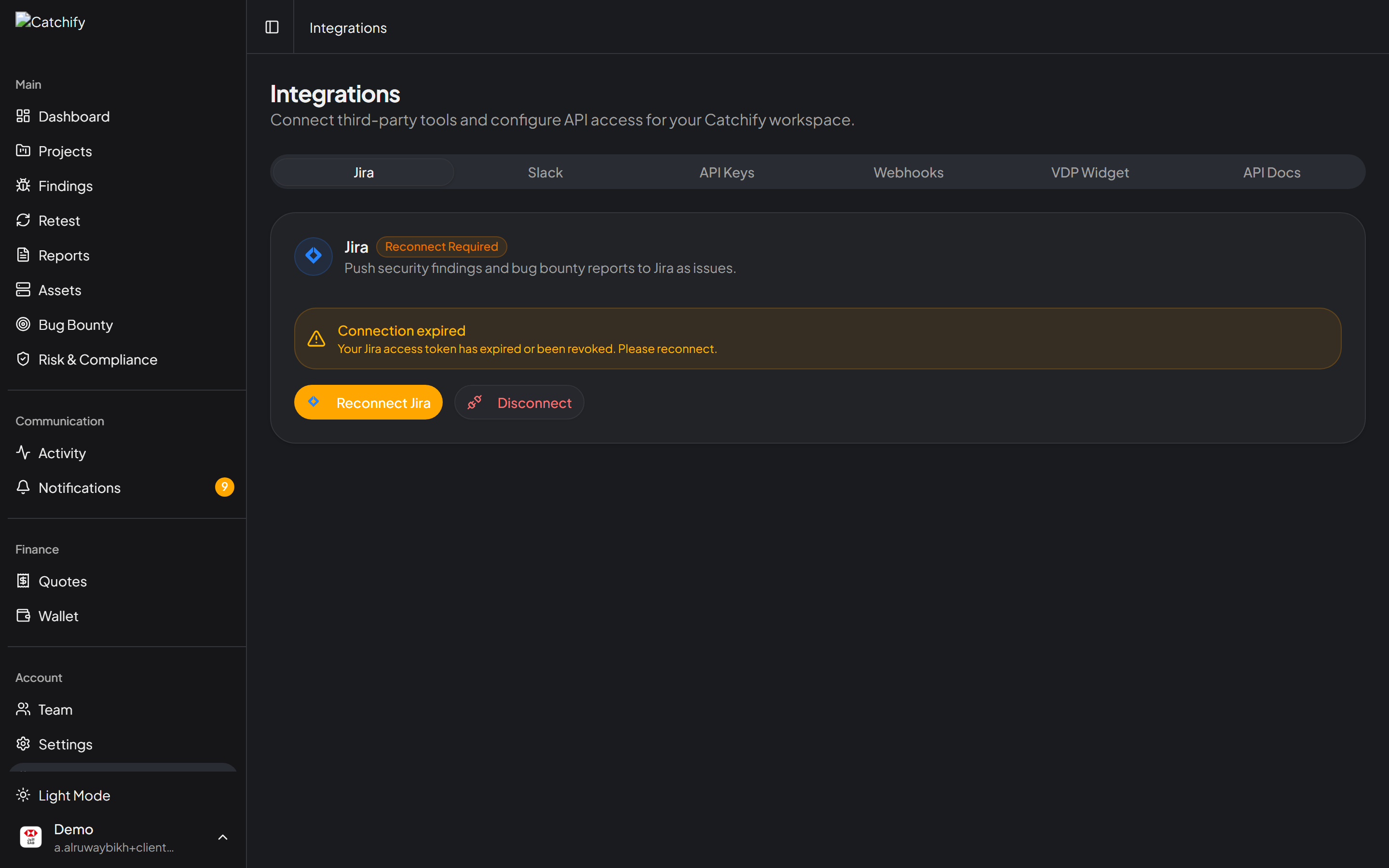Select the Bug Bounty target icon

23,325
